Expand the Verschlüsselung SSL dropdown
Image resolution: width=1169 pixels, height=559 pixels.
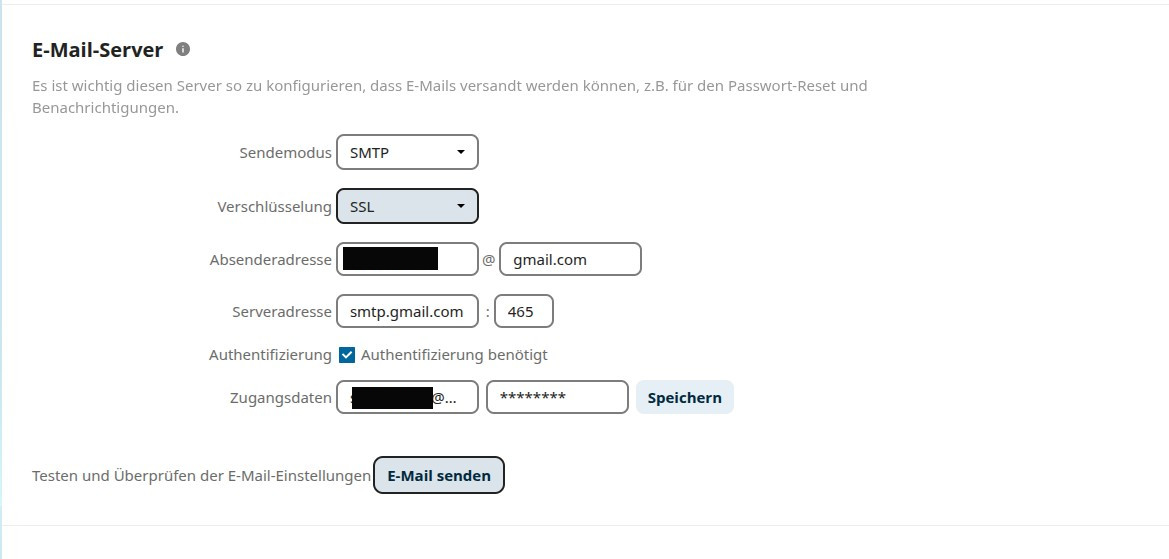[x=407, y=207]
